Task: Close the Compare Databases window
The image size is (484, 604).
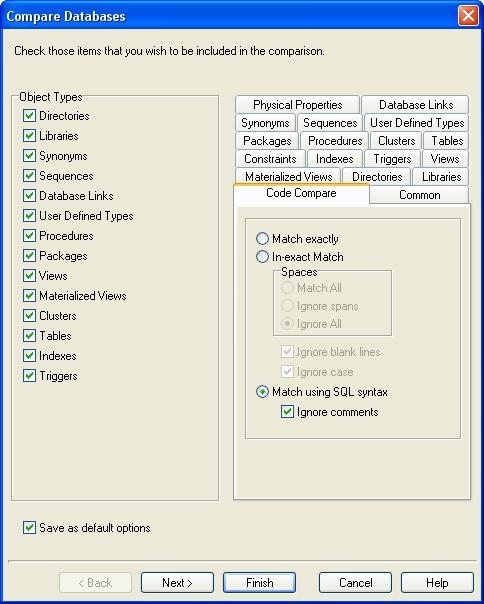Action: coord(468,16)
